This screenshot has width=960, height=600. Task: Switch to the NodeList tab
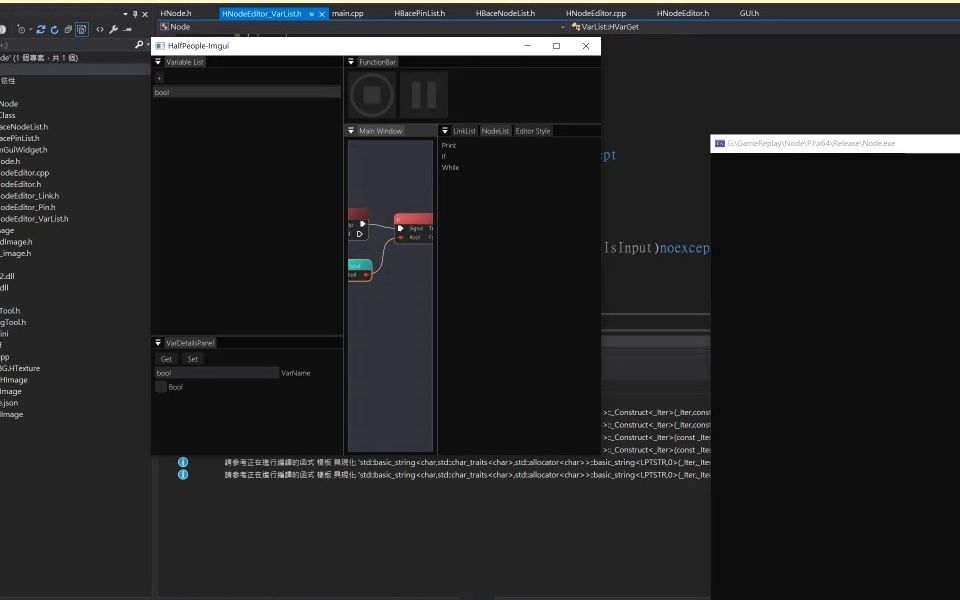coord(495,131)
